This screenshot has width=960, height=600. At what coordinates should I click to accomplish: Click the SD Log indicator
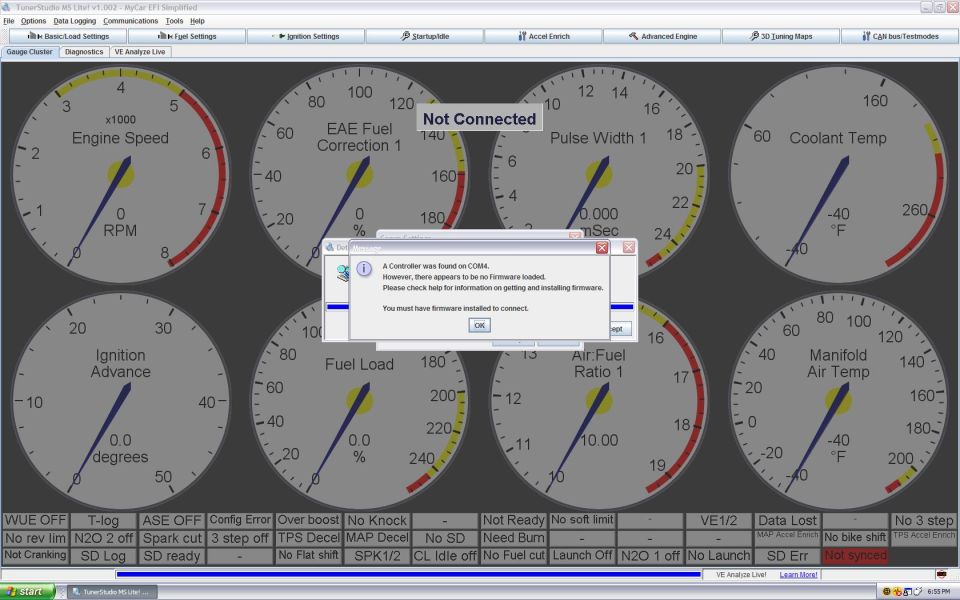pos(103,556)
